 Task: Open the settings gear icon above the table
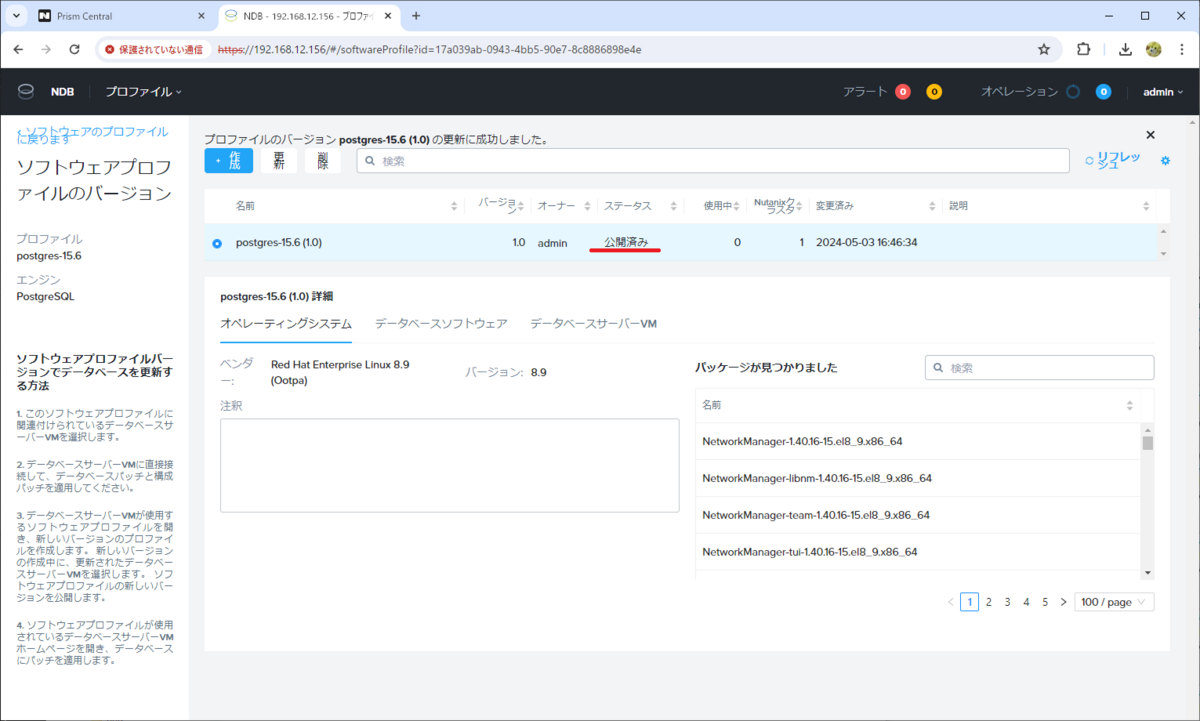pyautogui.click(x=1164, y=160)
